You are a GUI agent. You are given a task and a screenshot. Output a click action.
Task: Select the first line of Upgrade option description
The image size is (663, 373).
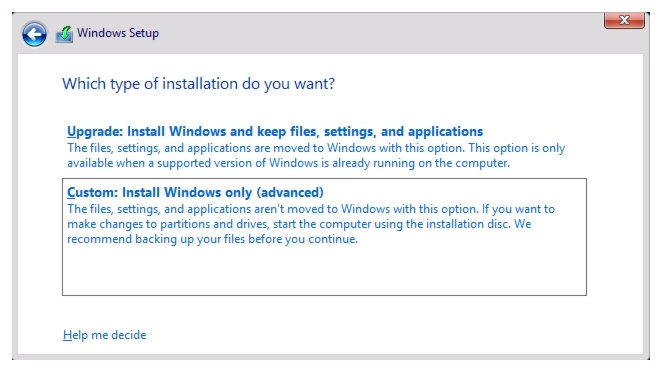316,148
